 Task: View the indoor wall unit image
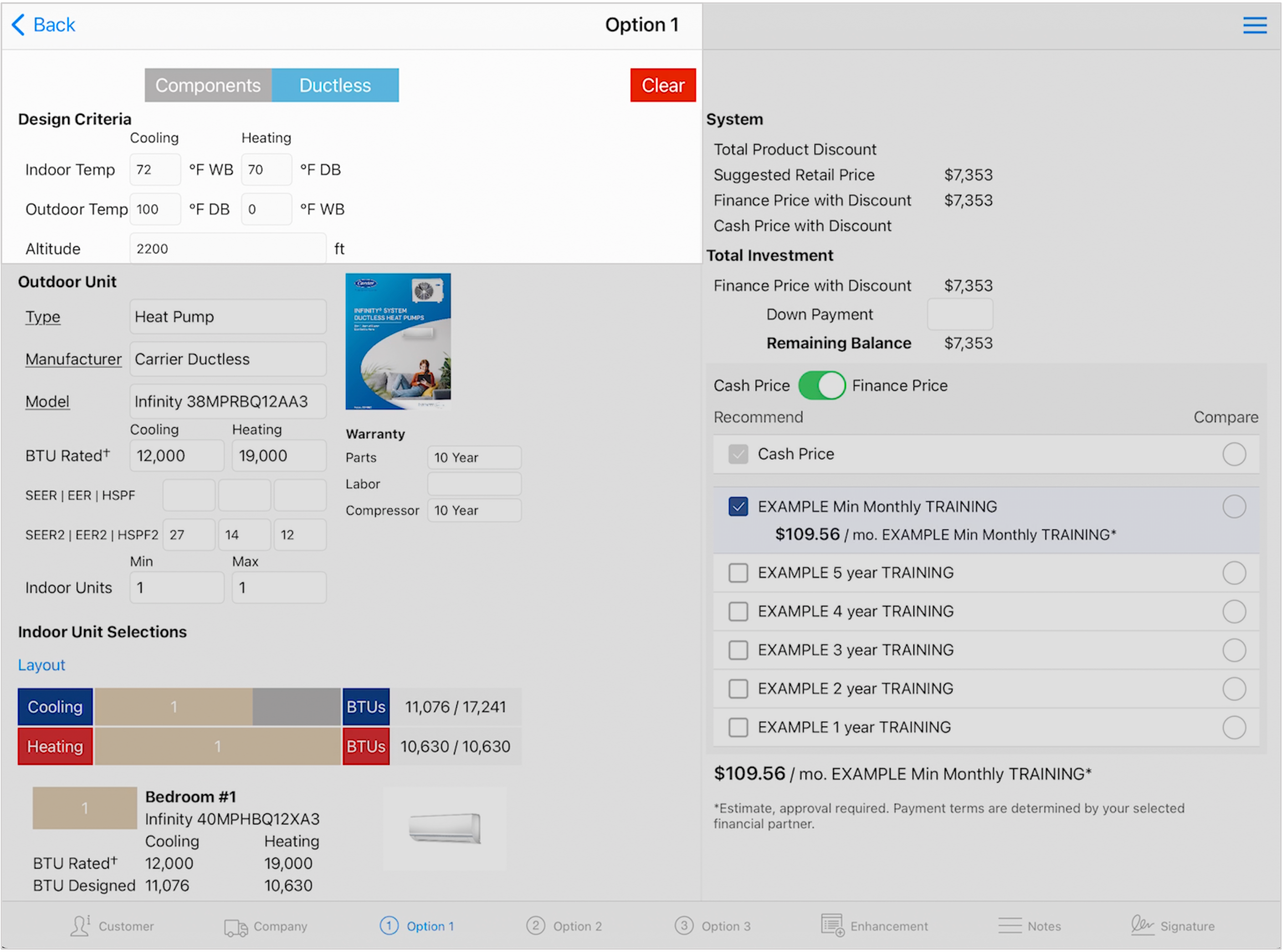click(445, 828)
